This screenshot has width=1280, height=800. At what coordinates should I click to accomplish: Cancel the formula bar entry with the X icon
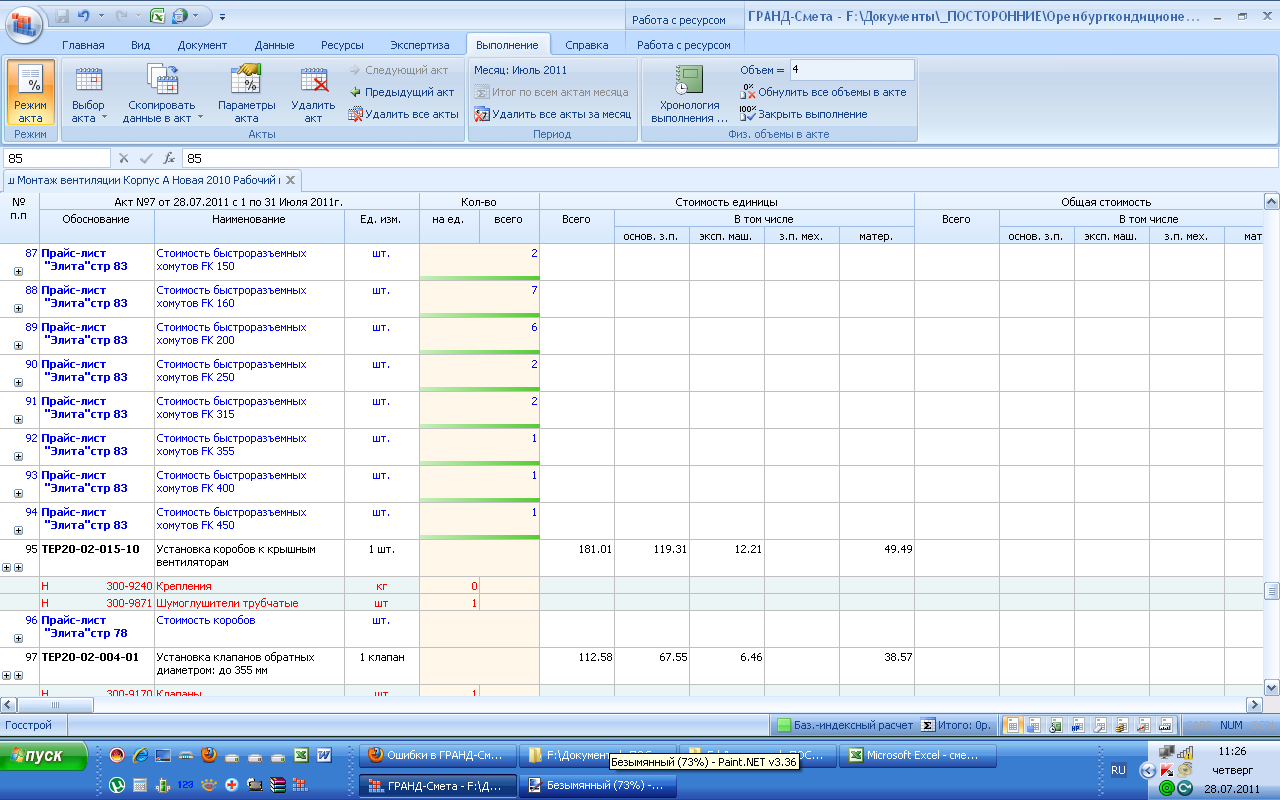pos(124,158)
